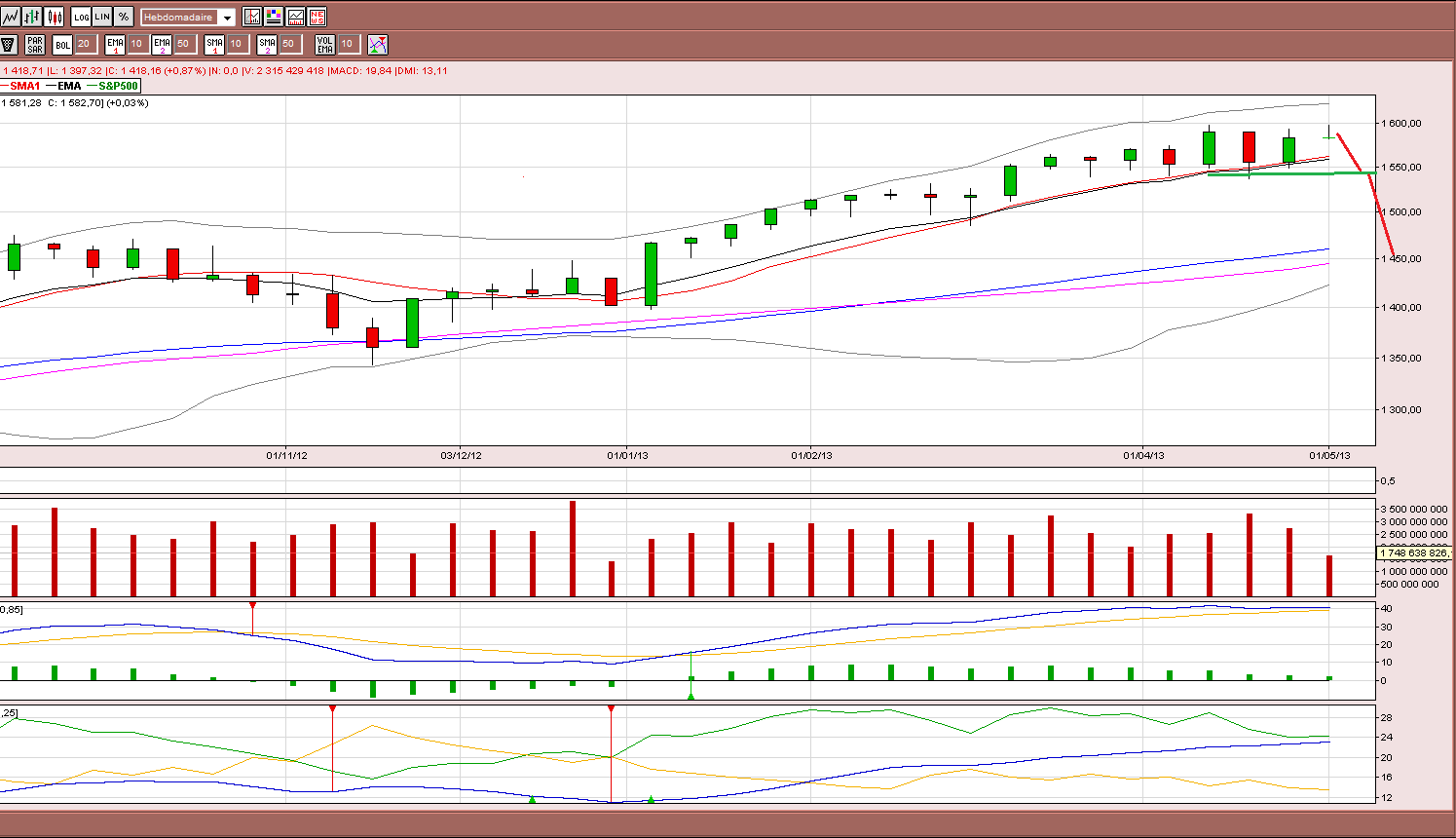The image size is (1456, 838).
Task: Click the S&P500 legend label
Action: tap(119, 86)
